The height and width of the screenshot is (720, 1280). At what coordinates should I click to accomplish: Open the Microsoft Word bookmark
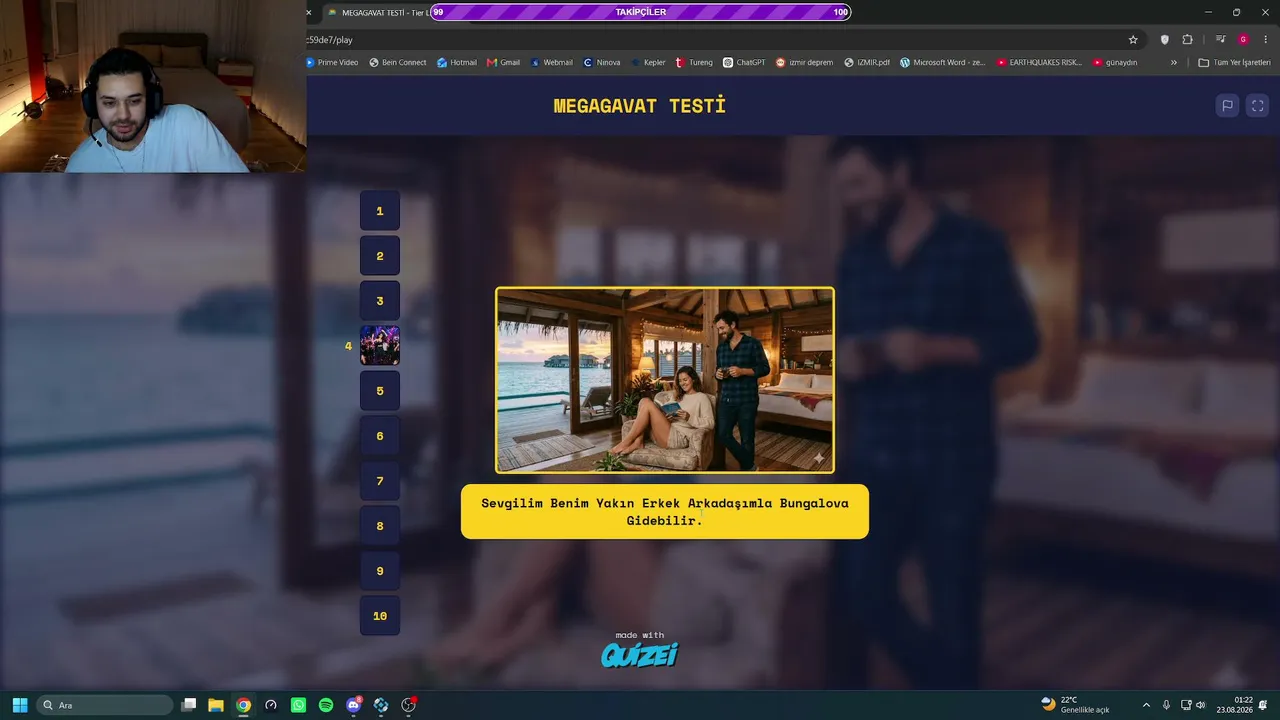pyautogui.click(x=942, y=62)
